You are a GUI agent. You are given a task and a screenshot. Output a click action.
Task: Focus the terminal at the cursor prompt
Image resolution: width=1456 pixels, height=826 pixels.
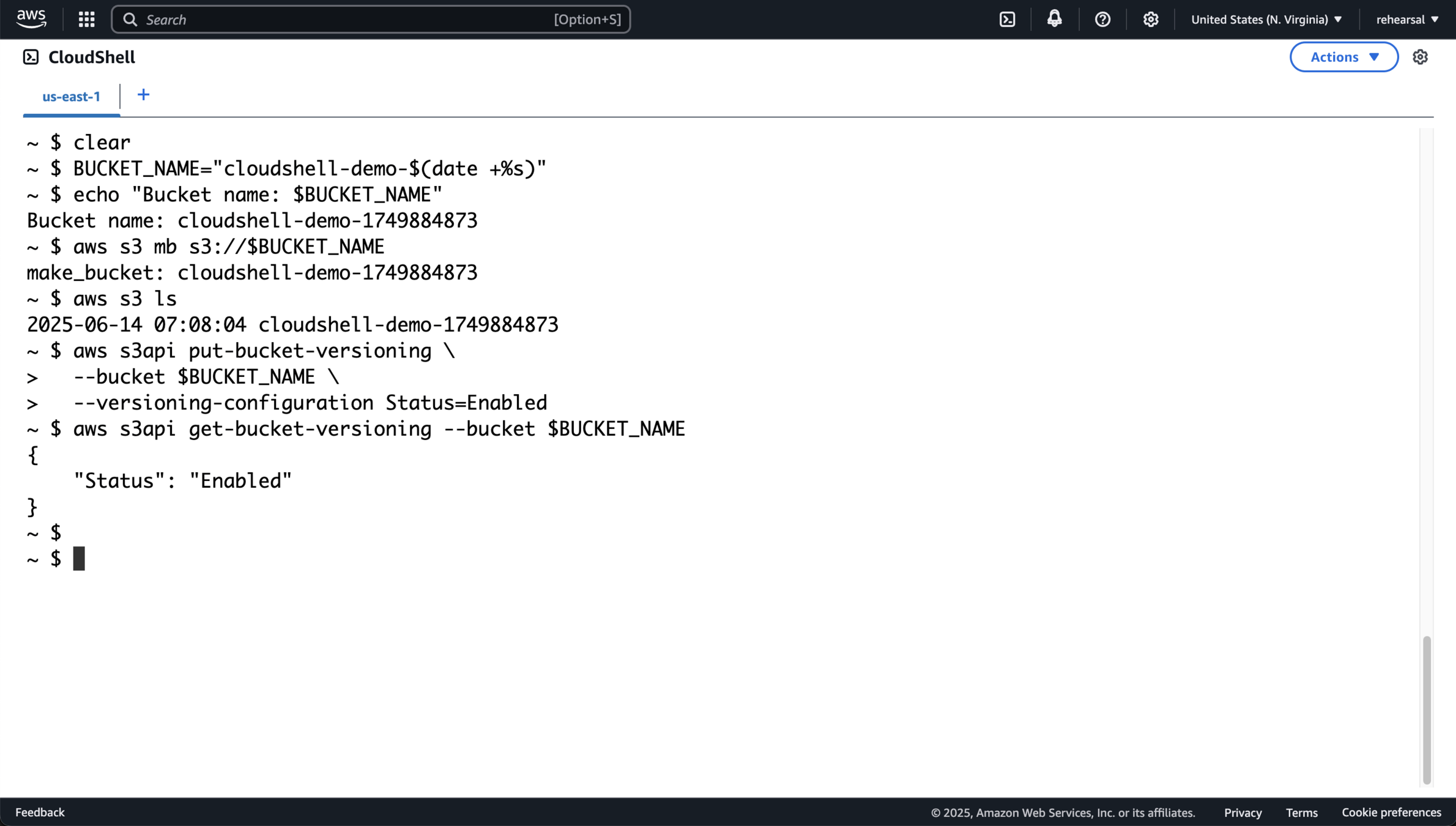pos(80,559)
